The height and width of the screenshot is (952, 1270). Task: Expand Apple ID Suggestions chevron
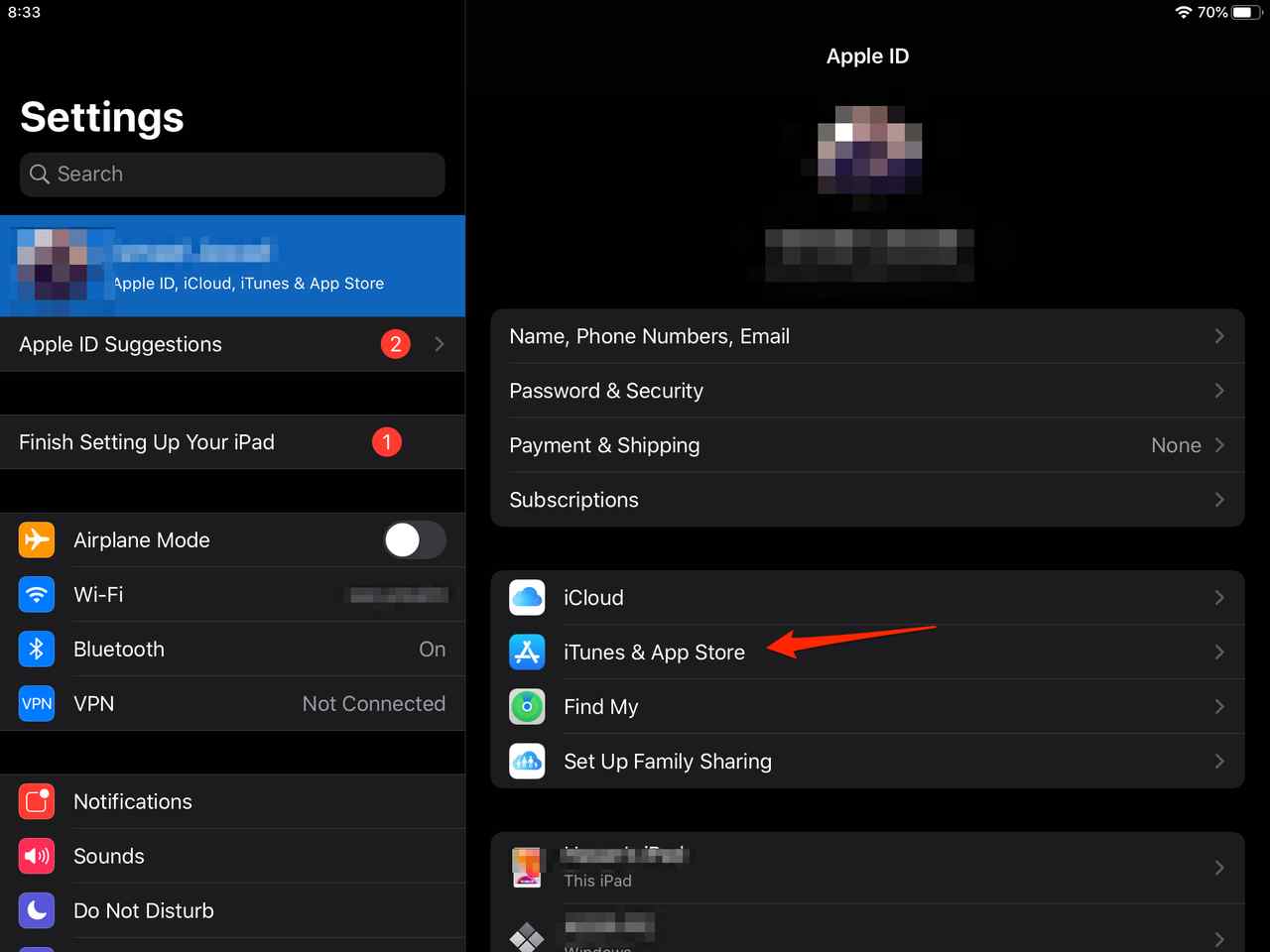(x=439, y=344)
